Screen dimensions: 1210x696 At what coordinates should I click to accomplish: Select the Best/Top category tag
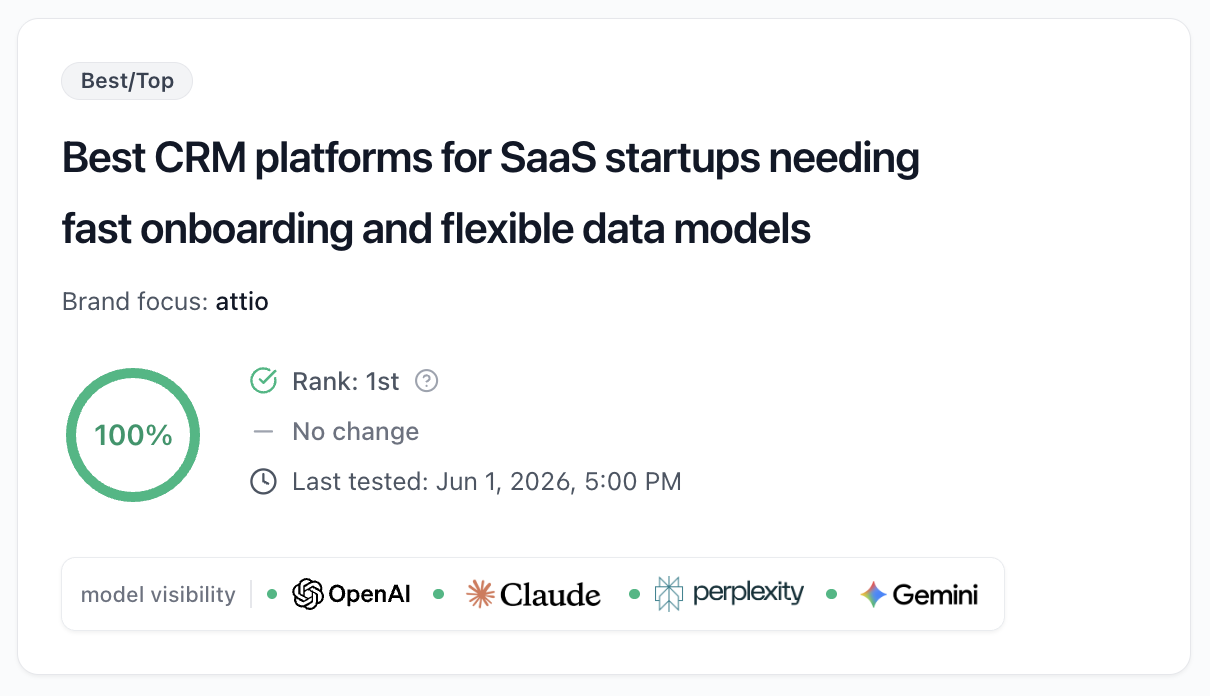click(x=127, y=81)
